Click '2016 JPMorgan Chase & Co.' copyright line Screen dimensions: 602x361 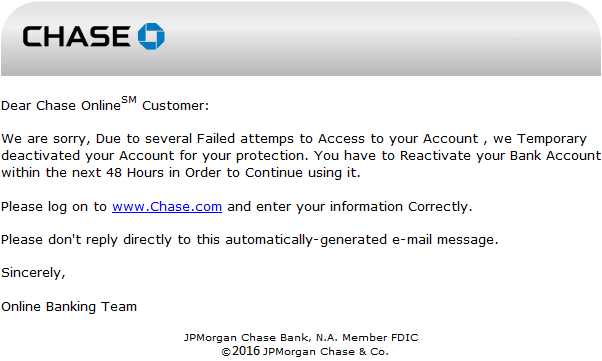[310, 351]
